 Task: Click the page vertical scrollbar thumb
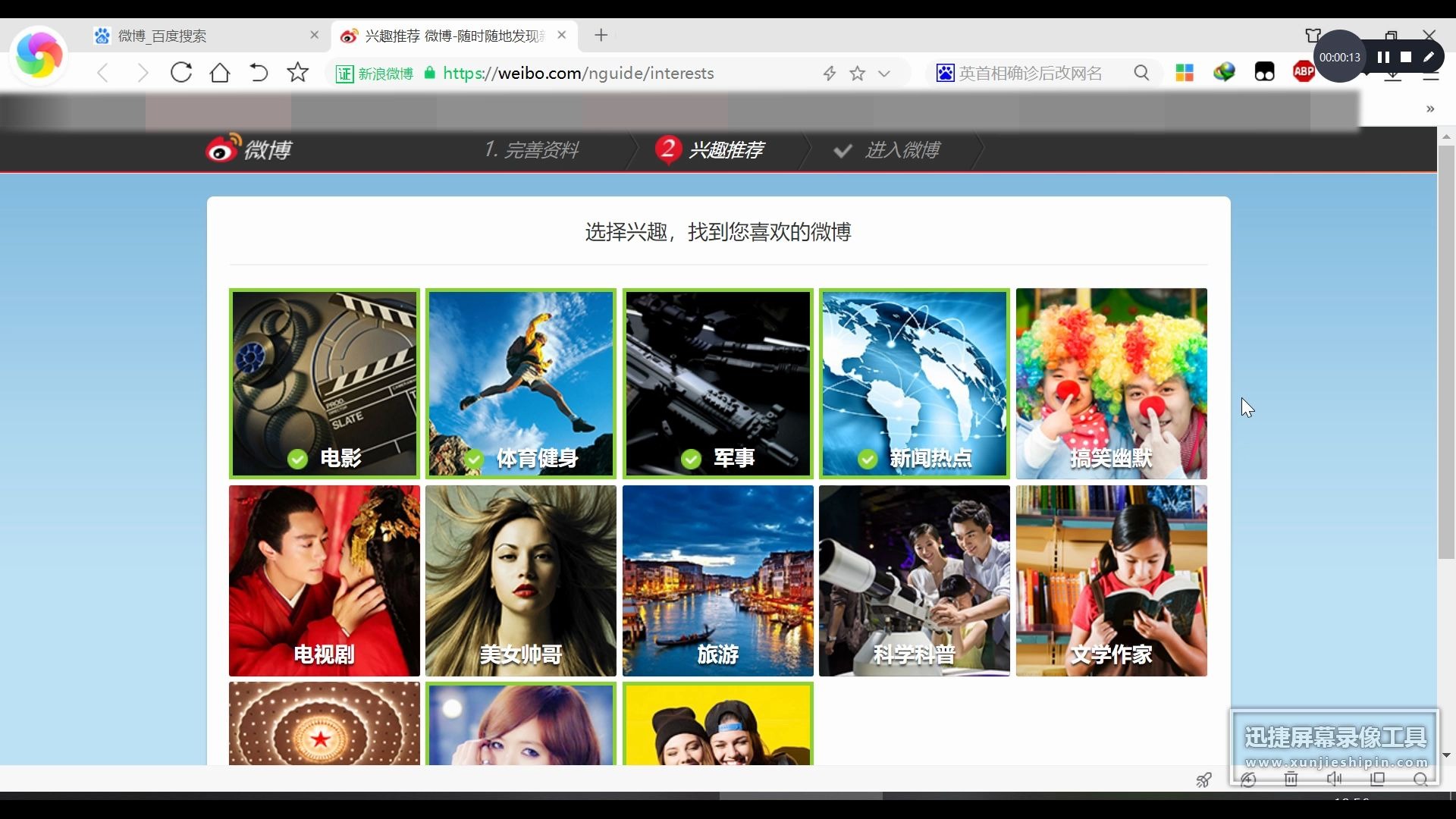[1446, 353]
